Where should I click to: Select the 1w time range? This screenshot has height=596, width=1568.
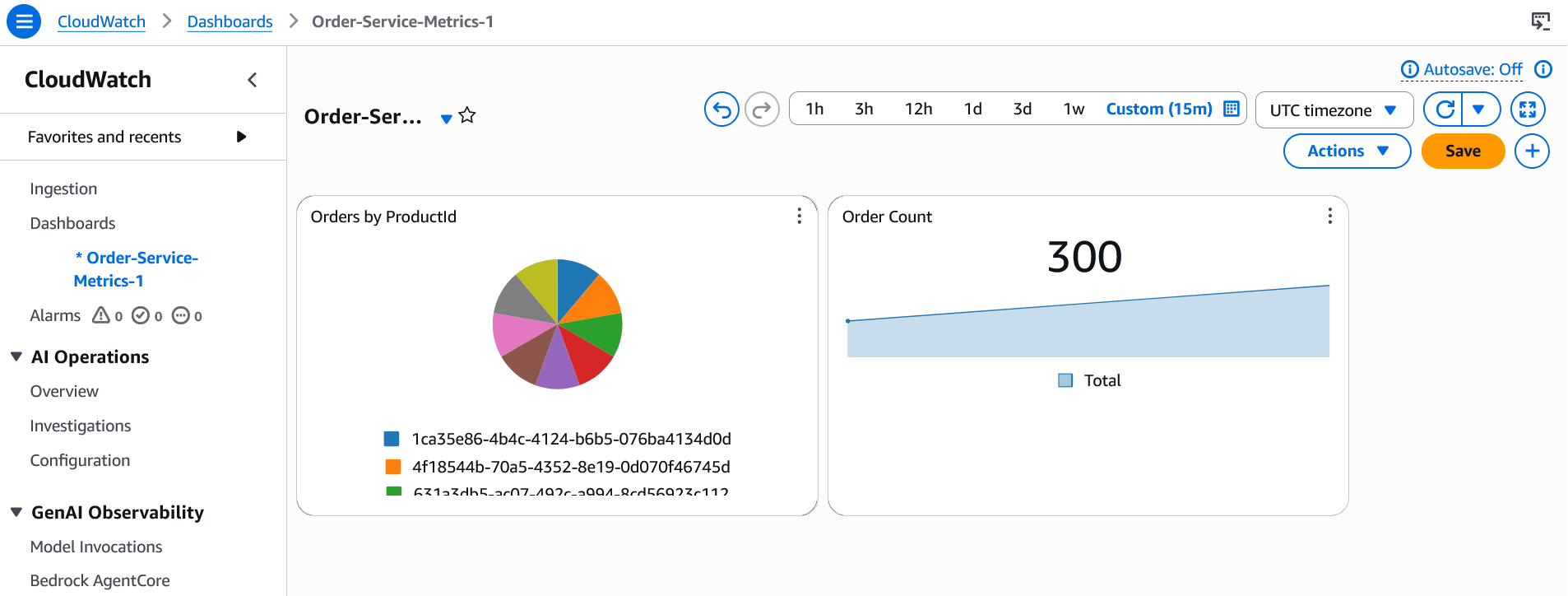(1074, 109)
